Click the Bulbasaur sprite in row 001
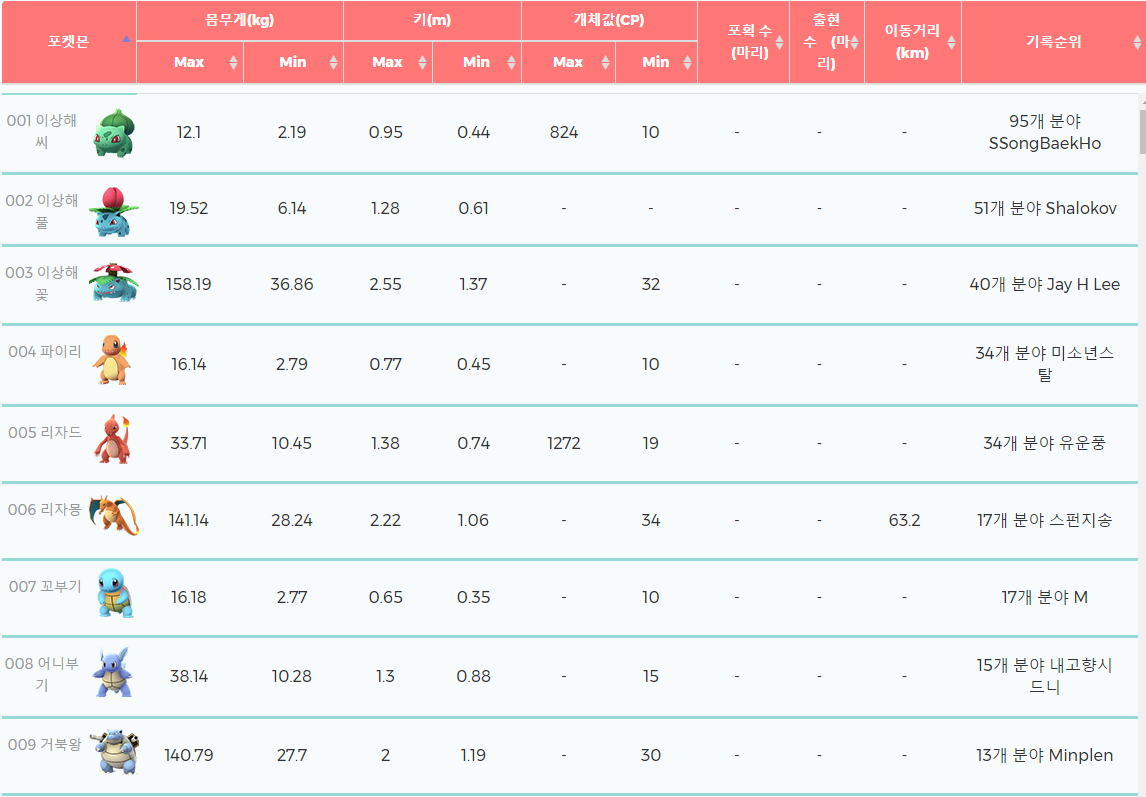This screenshot has width=1146, height=797. (114, 133)
